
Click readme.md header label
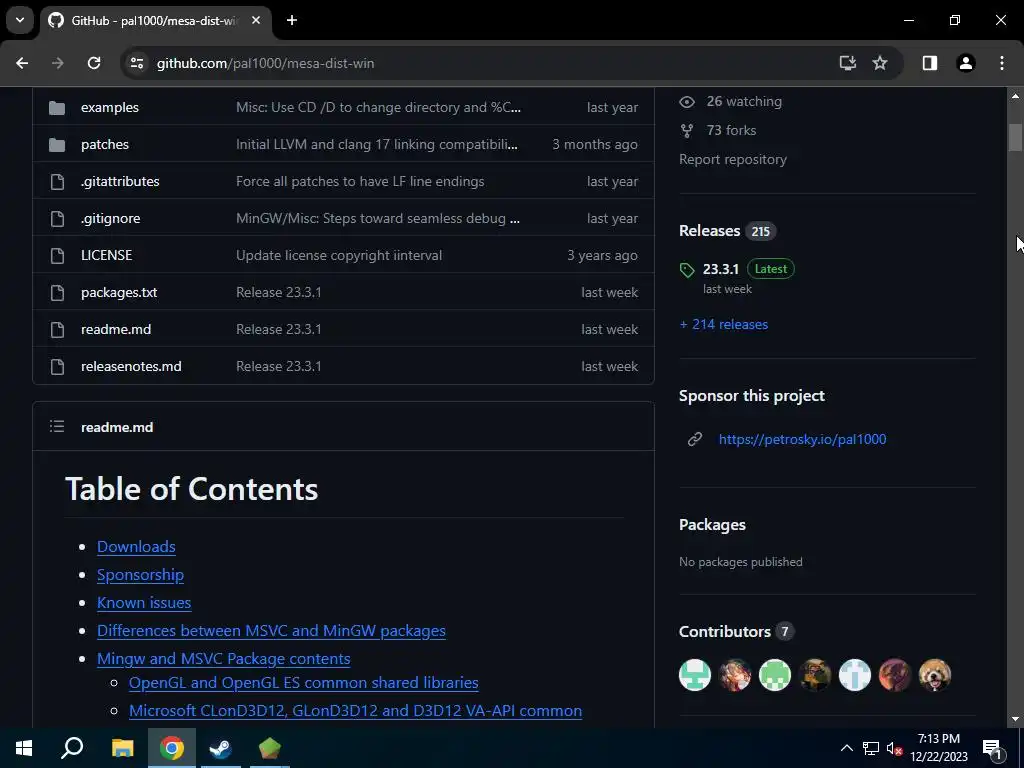tap(117, 427)
